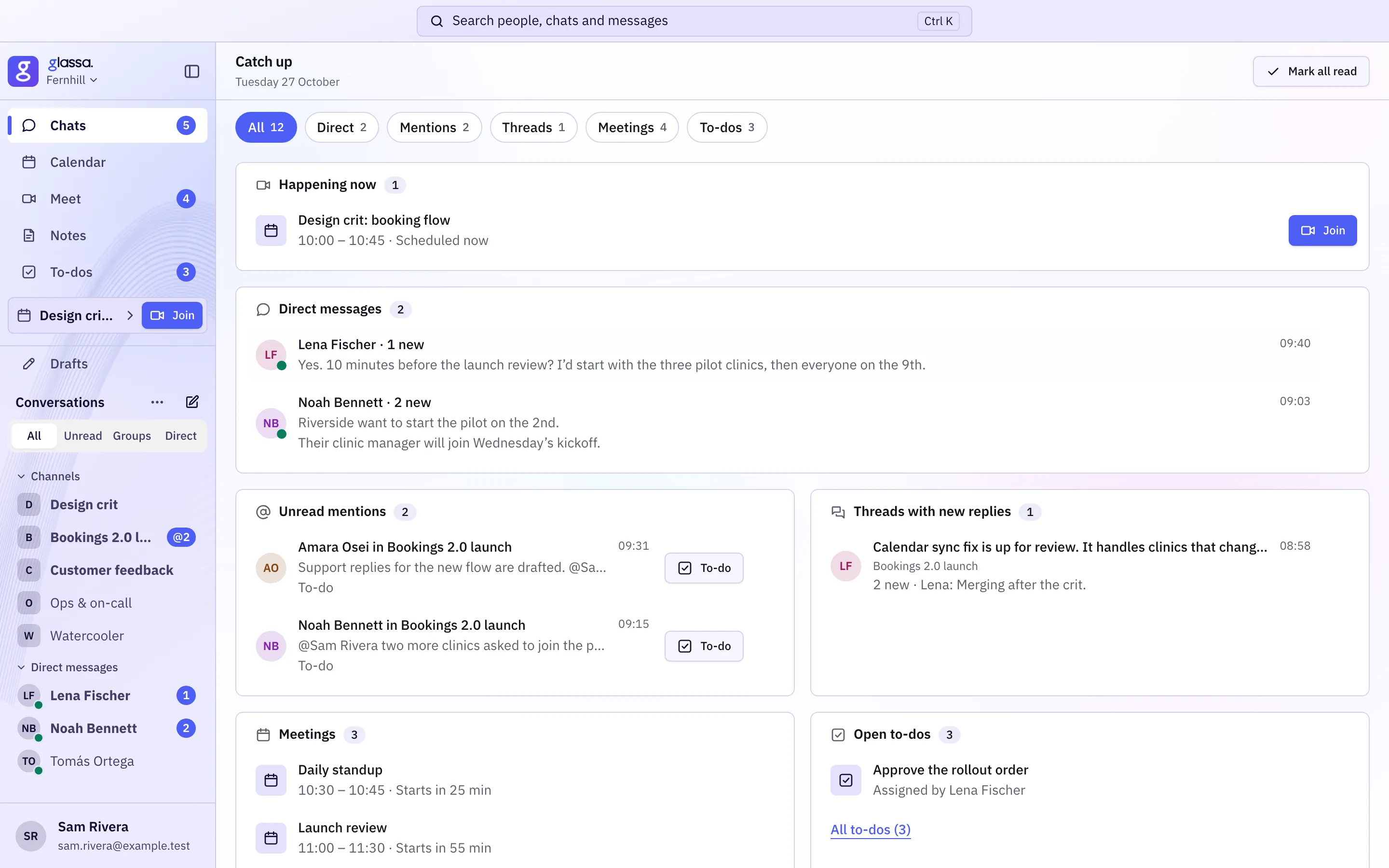
Task: Click the Glassa logo icon
Action: pyautogui.click(x=23, y=71)
